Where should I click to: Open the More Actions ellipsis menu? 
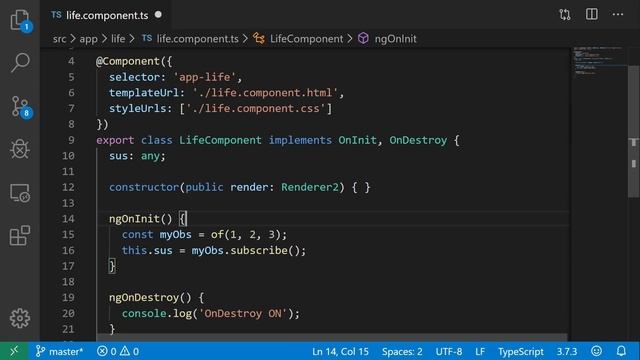(618, 15)
